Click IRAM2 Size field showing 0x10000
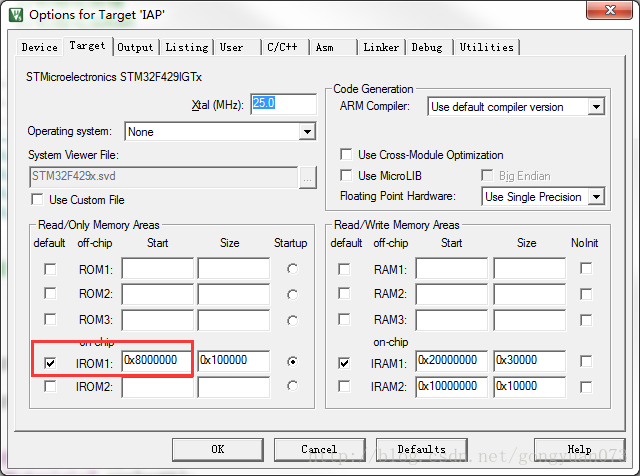 tap(530, 387)
